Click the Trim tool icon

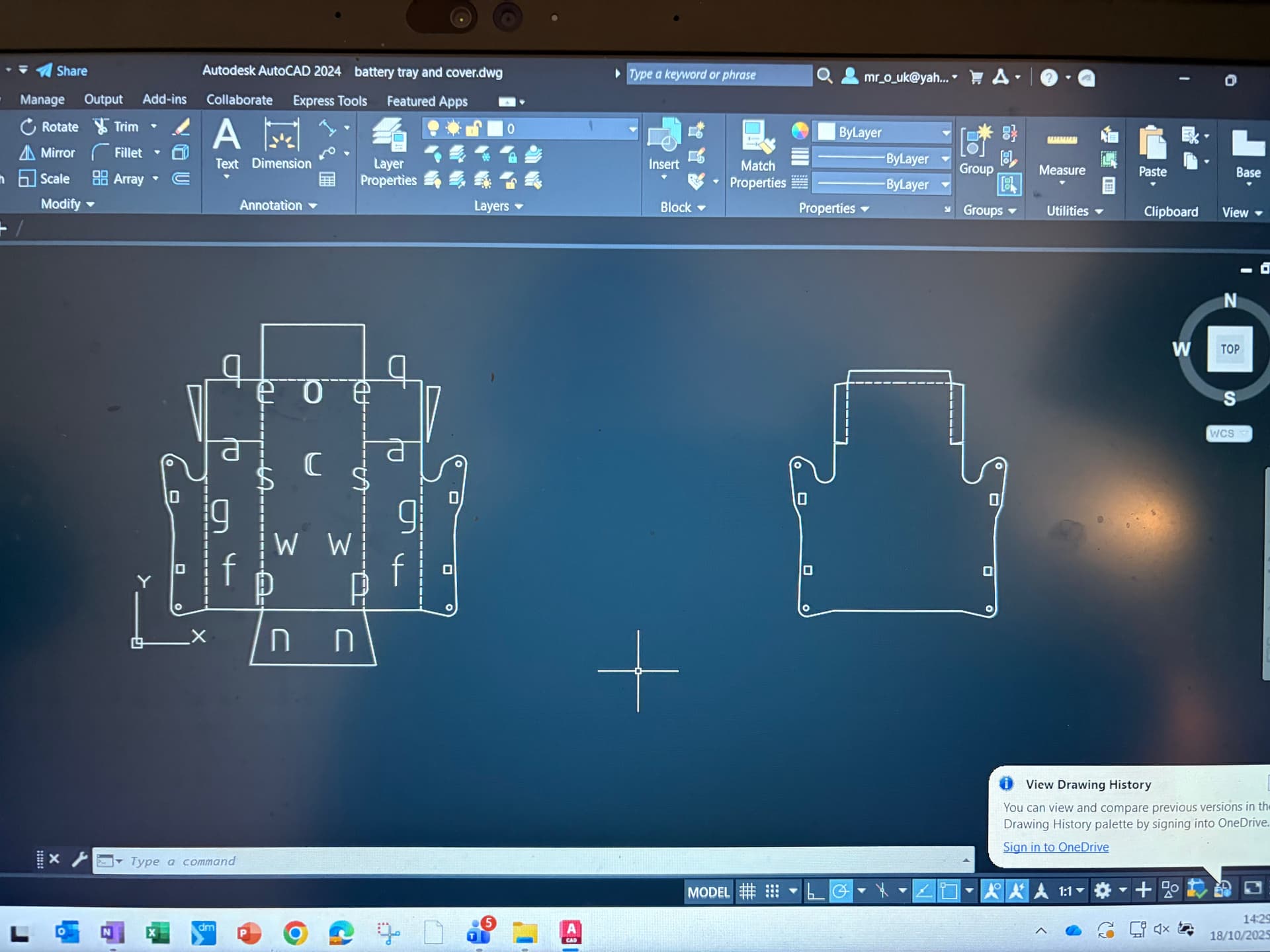tap(101, 126)
